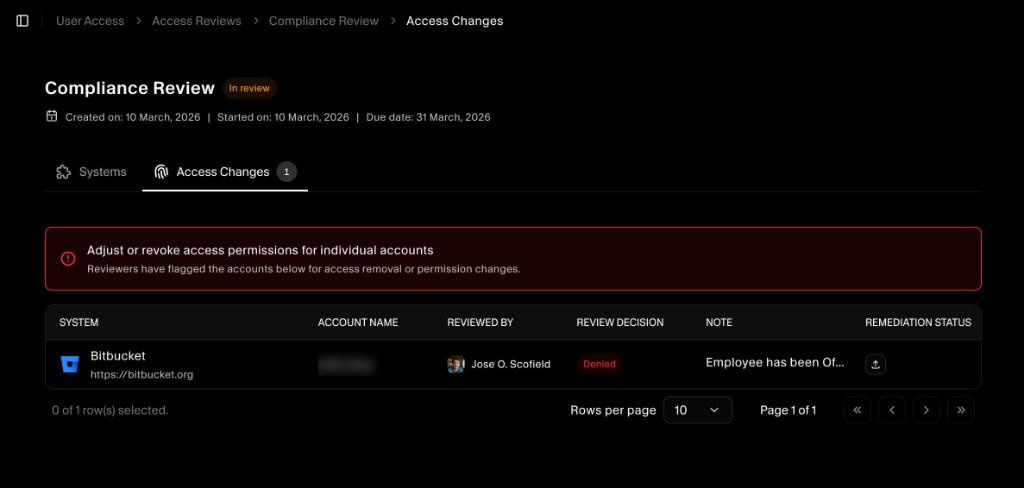This screenshot has width=1024, height=488.
Task: Click the Access Changes breadcrumb
Action: click(455, 21)
